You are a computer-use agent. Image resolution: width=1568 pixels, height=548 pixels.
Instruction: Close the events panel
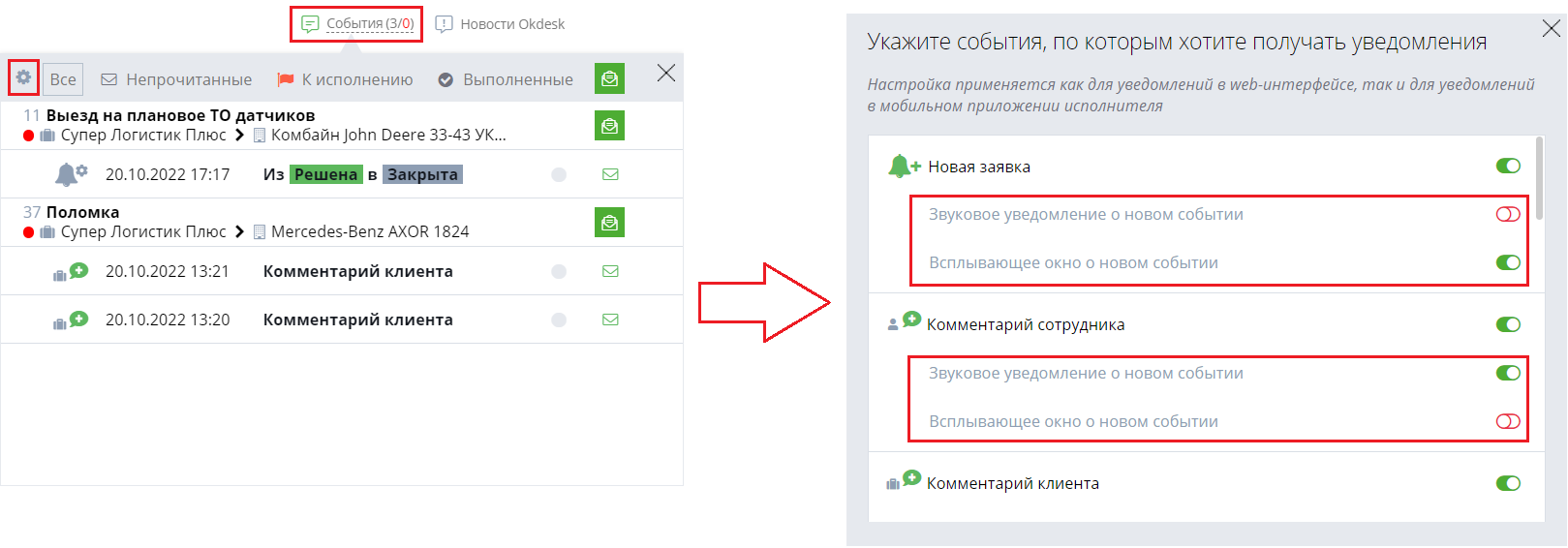click(x=666, y=73)
